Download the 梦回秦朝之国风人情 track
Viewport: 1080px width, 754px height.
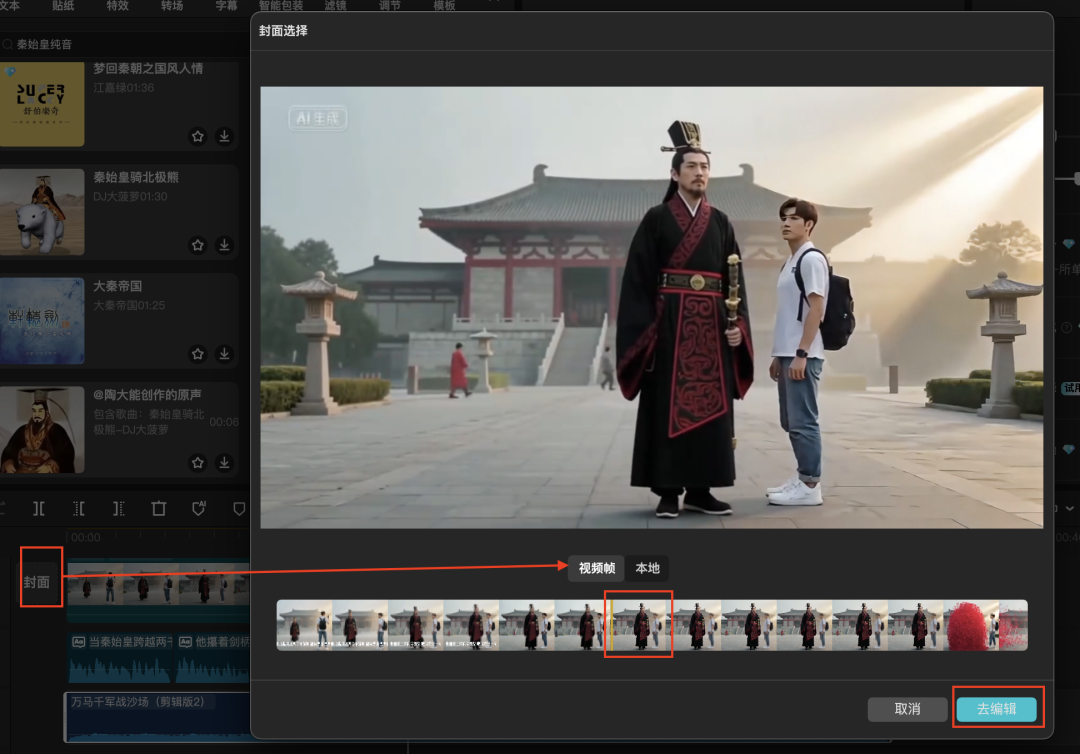[x=224, y=136]
